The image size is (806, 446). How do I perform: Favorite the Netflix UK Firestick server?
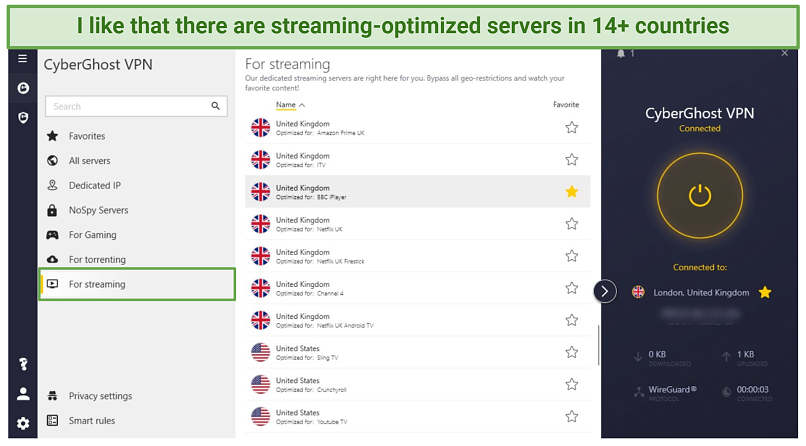click(x=572, y=256)
